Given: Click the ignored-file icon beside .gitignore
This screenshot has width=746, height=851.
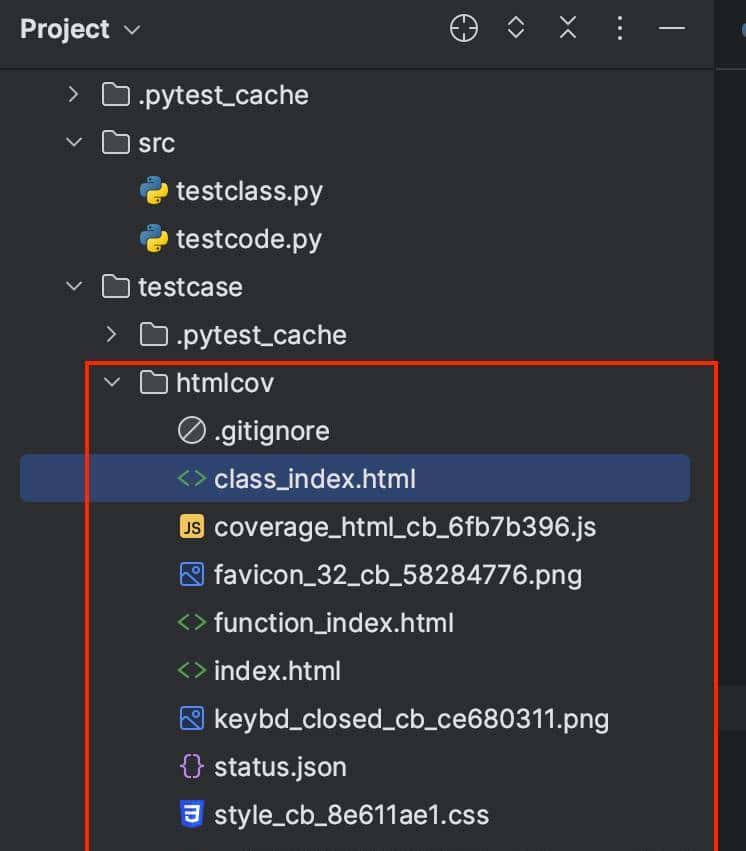Looking at the screenshot, I should click(x=191, y=430).
